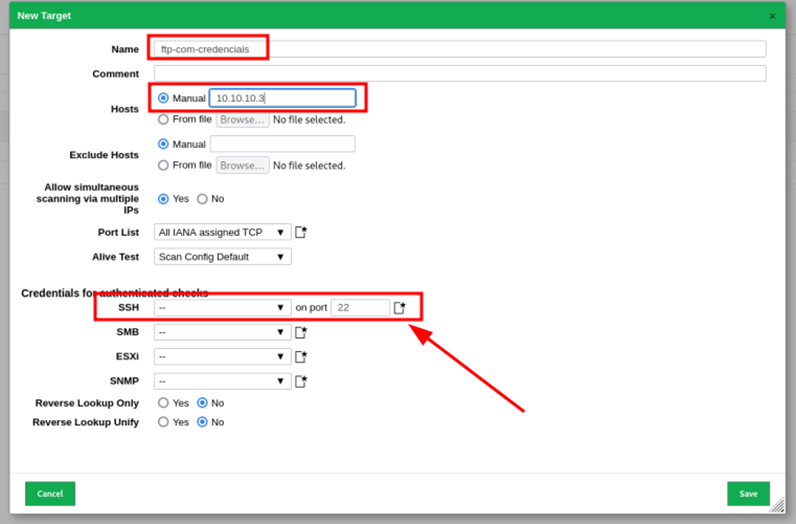Focus the Comment input field

tap(460, 74)
